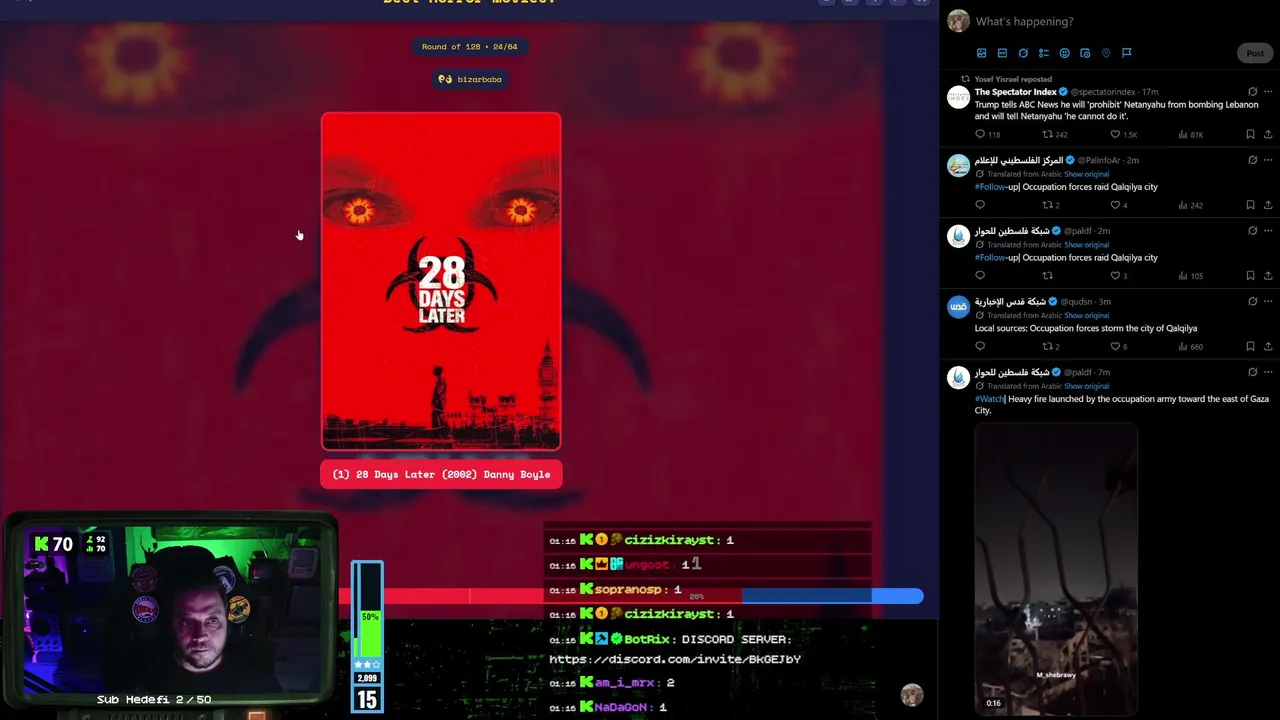Like The Spectator Index tweet

pyautogui.click(x=1115, y=134)
